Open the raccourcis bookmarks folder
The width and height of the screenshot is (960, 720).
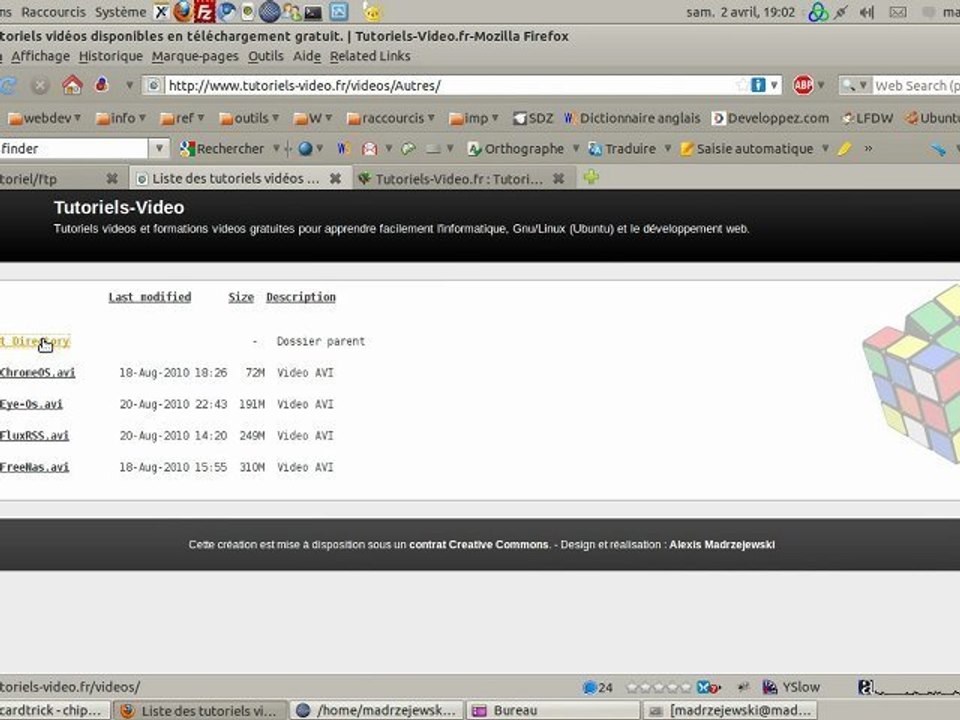(x=391, y=118)
